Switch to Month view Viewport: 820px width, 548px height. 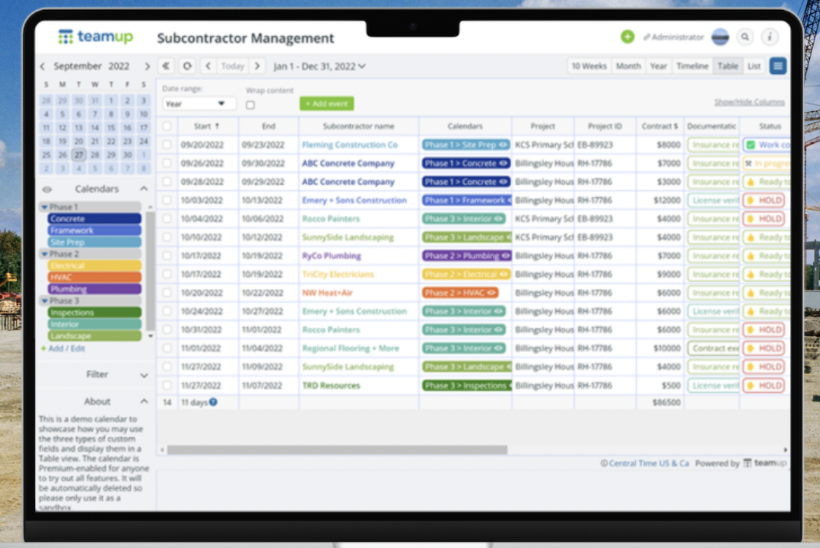(628, 66)
